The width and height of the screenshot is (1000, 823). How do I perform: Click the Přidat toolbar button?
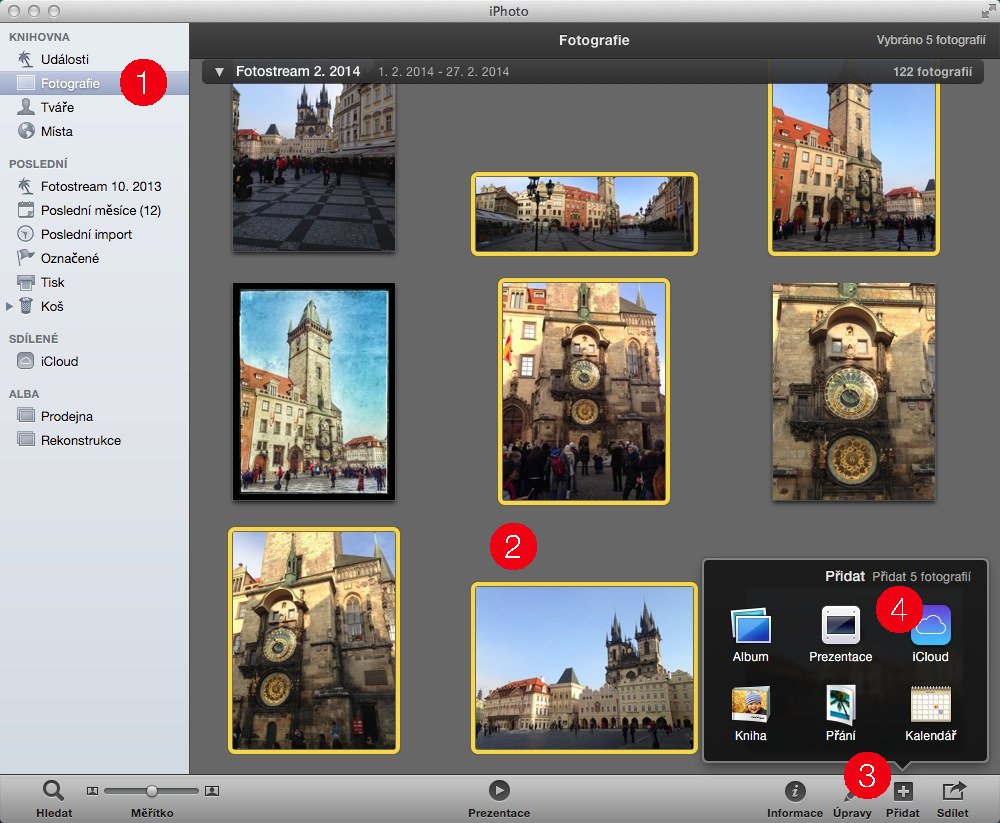tap(902, 792)
